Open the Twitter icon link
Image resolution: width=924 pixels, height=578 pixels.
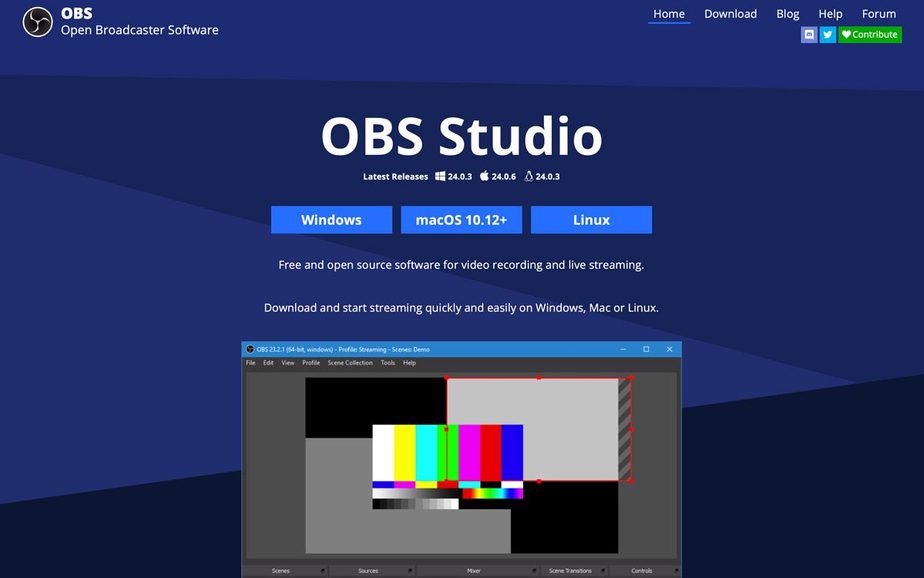tap(827, 34)
